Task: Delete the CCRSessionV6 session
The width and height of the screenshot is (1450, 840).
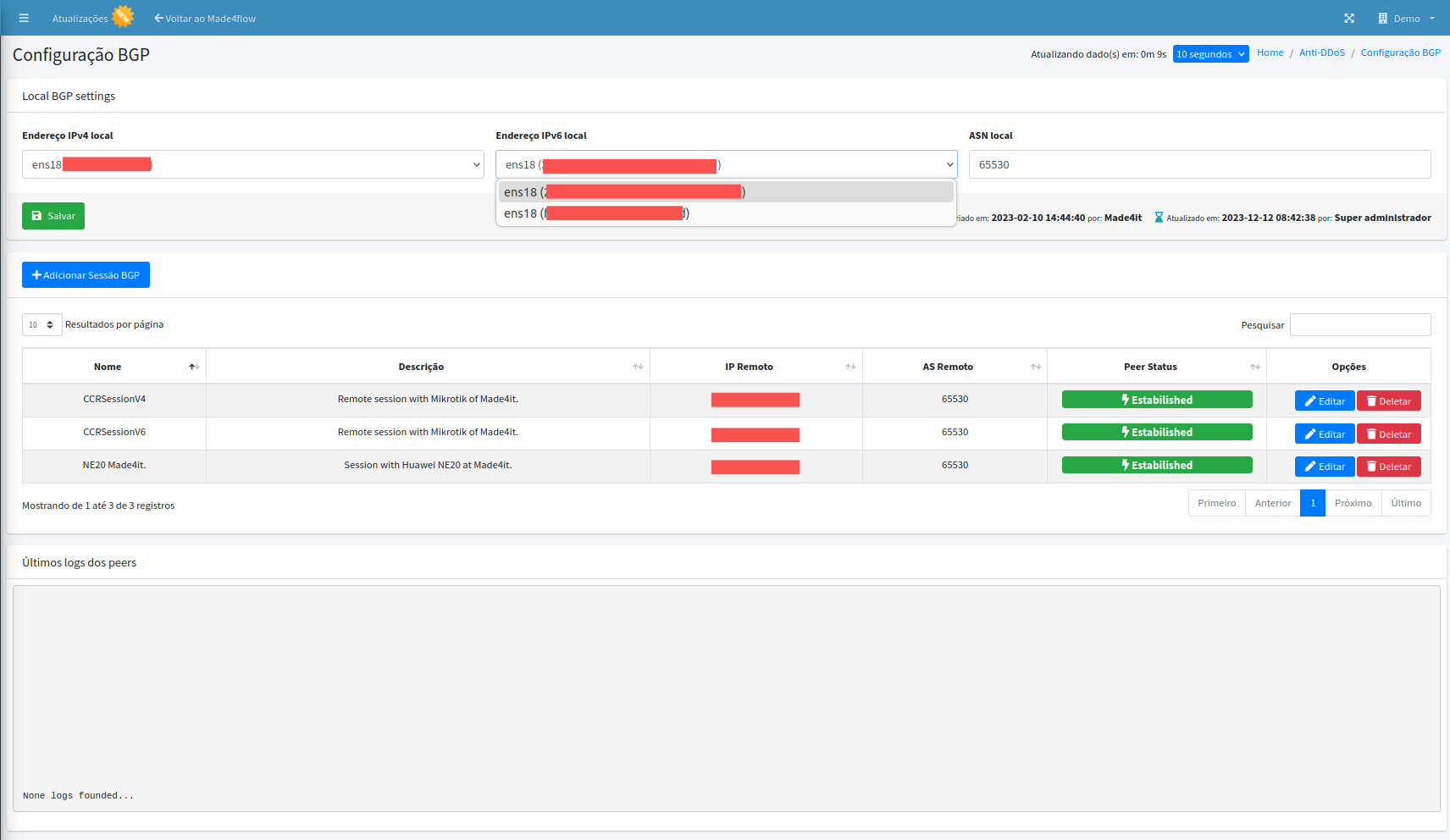Action: pyautogui.click(x=1389, y=434)
